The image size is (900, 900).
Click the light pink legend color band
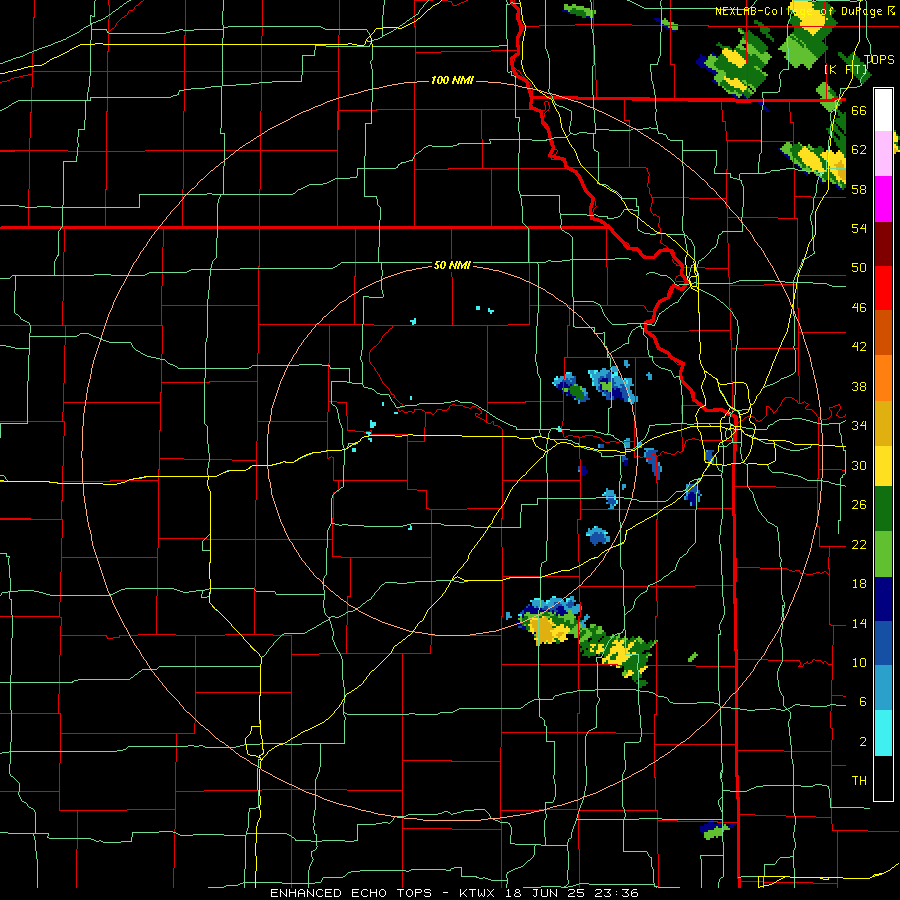coord(883,154)
